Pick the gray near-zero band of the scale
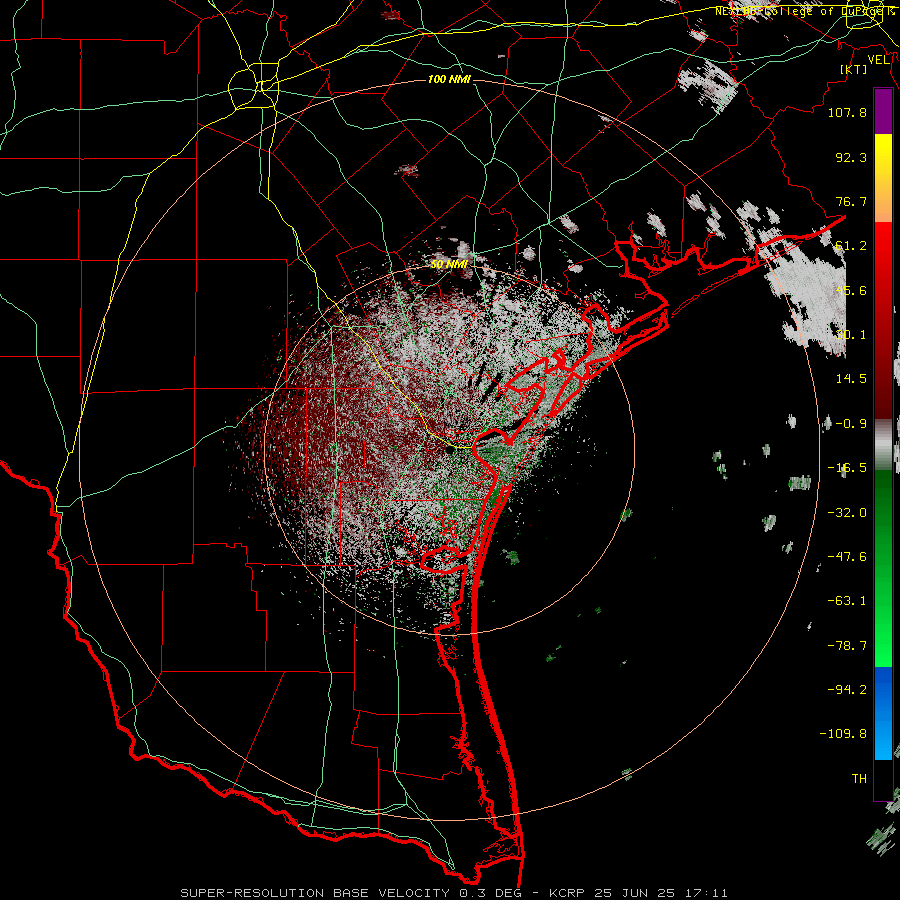 click(x=883, y=445)
